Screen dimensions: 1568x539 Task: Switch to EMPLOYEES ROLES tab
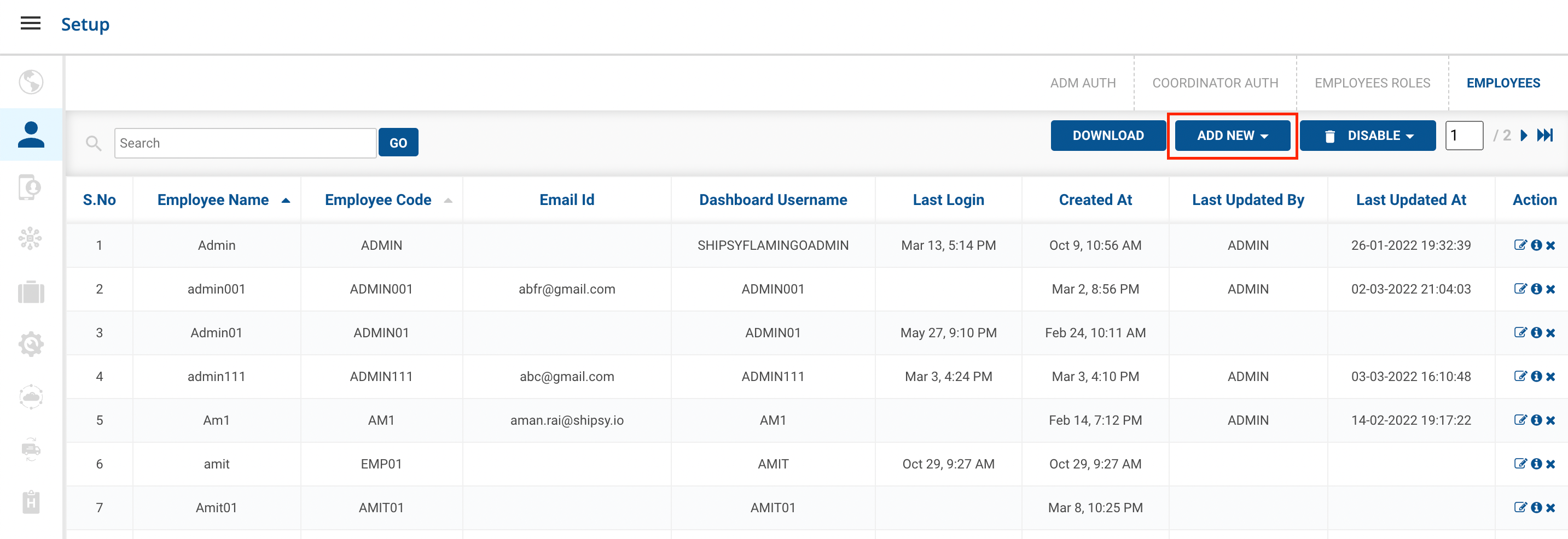coord(1372,83)
